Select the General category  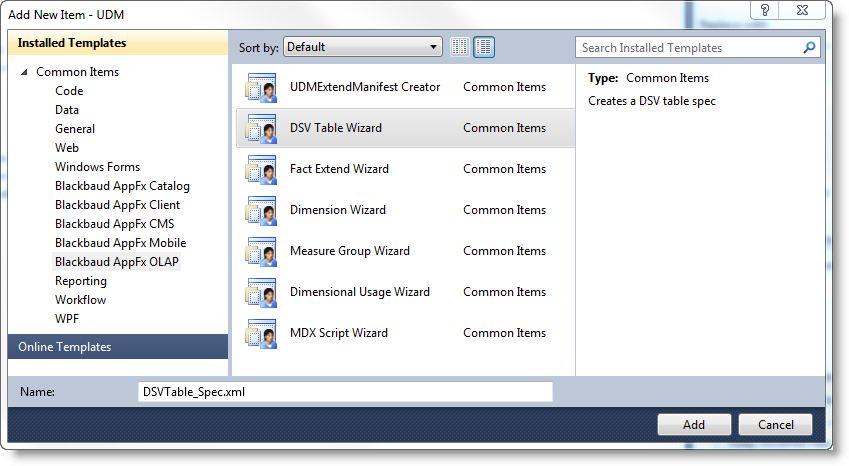point(75,129)
